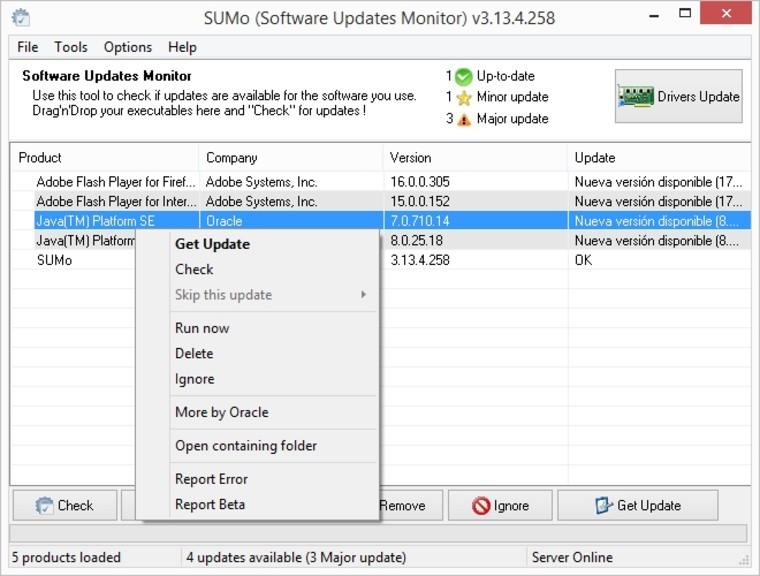Viewport: 760px width, 576px height.
Task: Click the Check button's calendar icon
Action: click(x=44, y=505)
